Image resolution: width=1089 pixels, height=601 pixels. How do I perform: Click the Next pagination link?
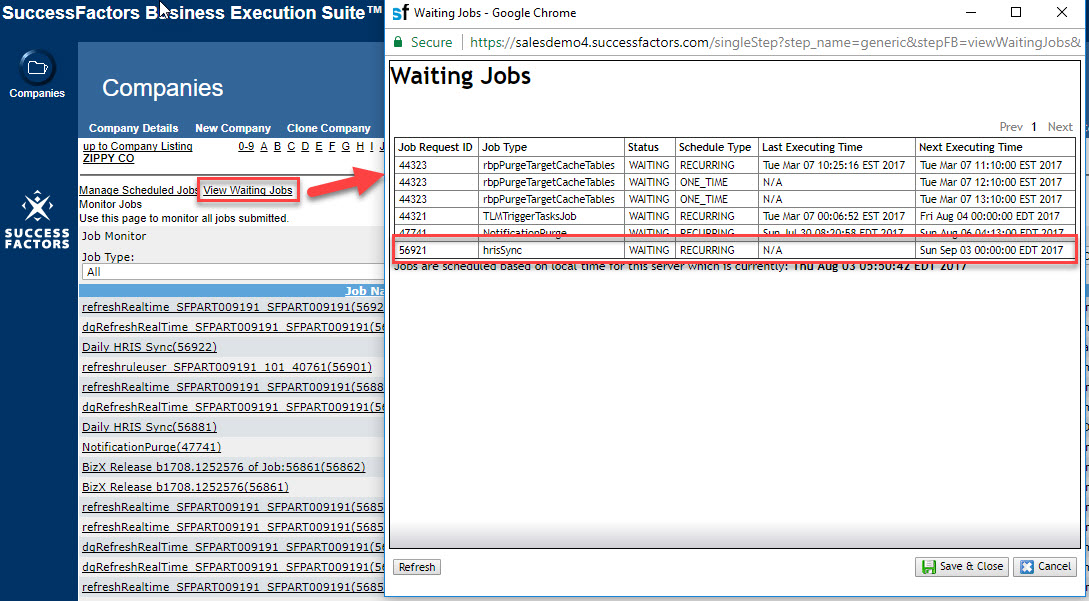[x=1061, y=127]
